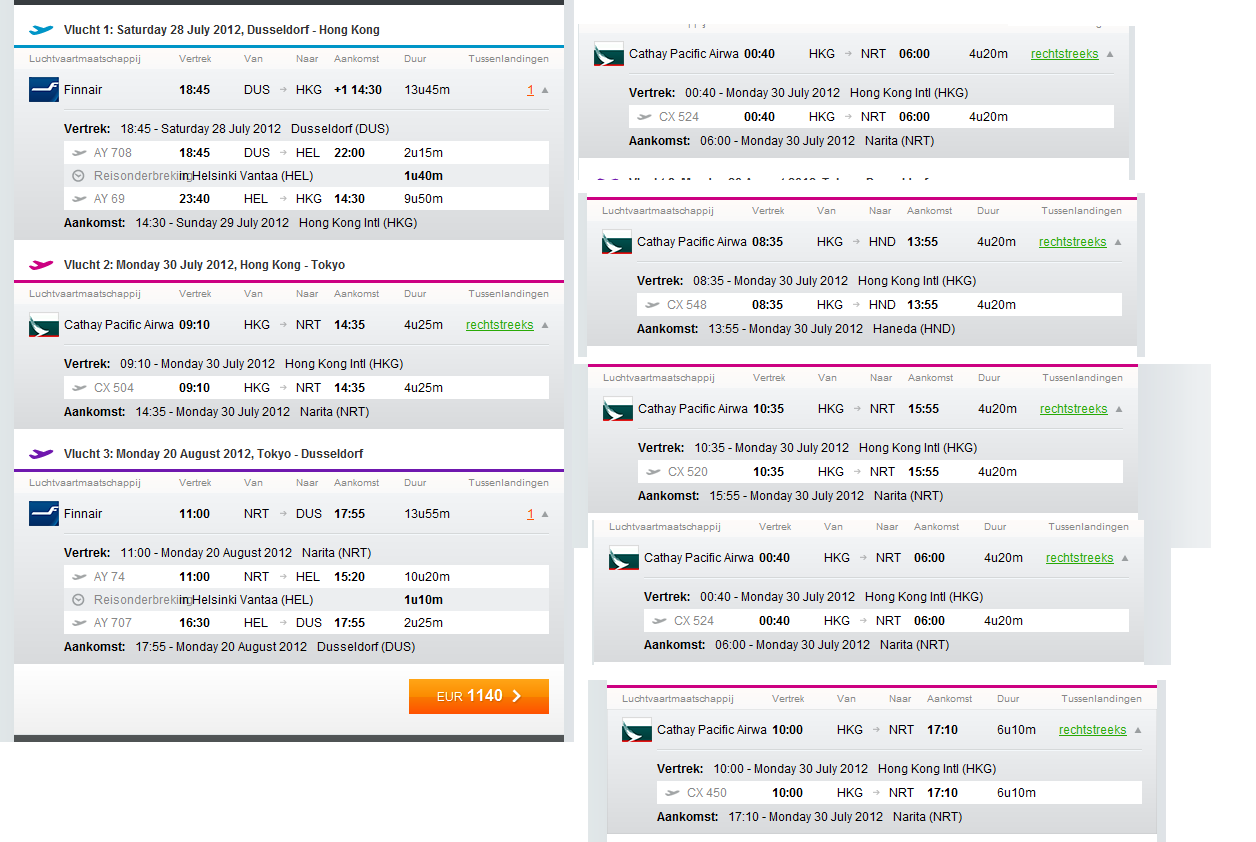Click flight number CX 450
1256x842 pixels.
[707, 793]
